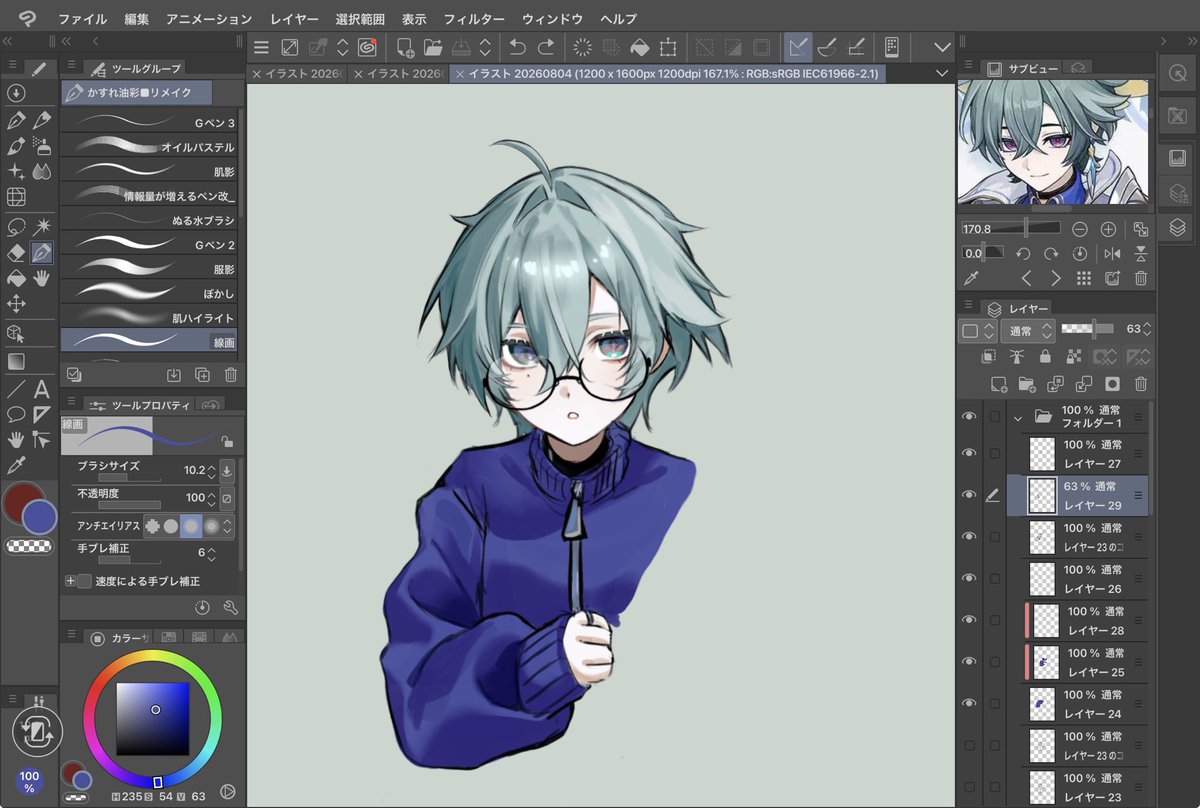Expand command bar overflow chevron

(941, 47)
